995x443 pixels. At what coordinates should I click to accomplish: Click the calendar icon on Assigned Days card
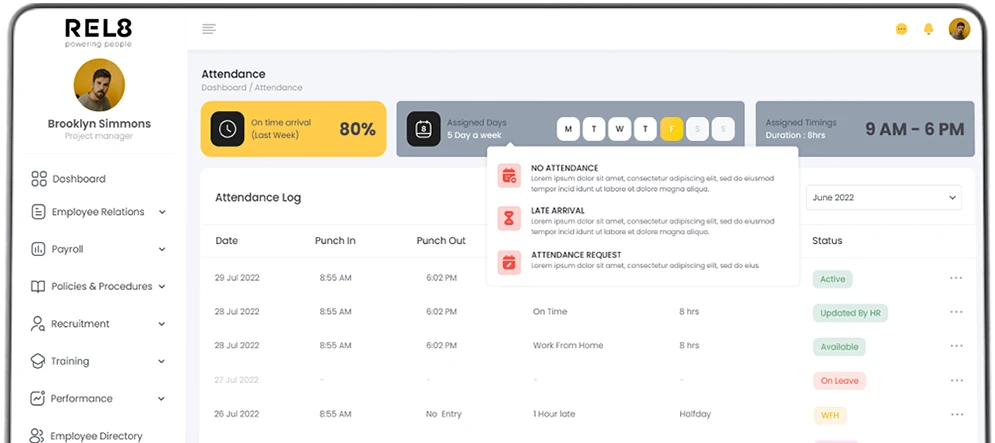coord(423,129)
